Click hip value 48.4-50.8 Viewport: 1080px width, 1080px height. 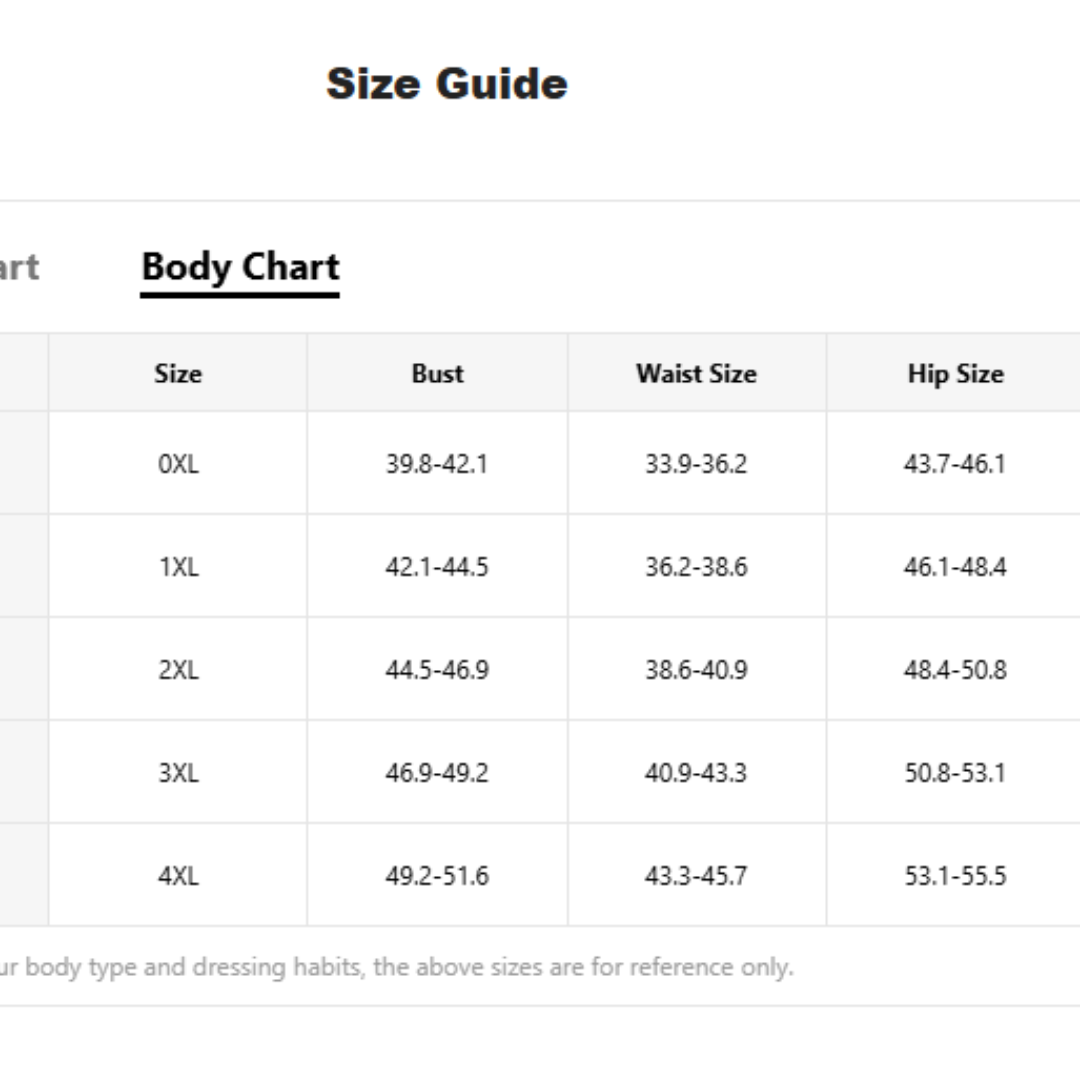(x=955, y=669)
